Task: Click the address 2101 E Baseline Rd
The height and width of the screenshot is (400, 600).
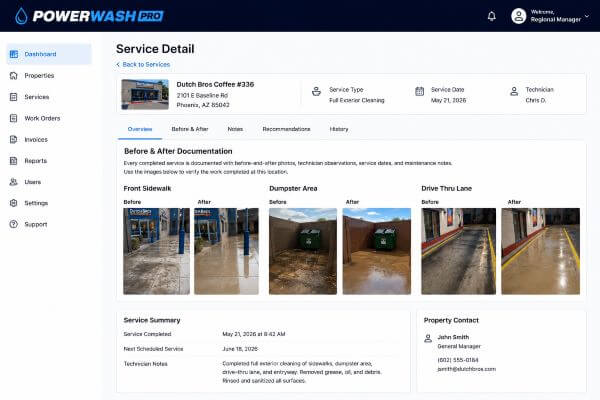Action: click(202, 95)
